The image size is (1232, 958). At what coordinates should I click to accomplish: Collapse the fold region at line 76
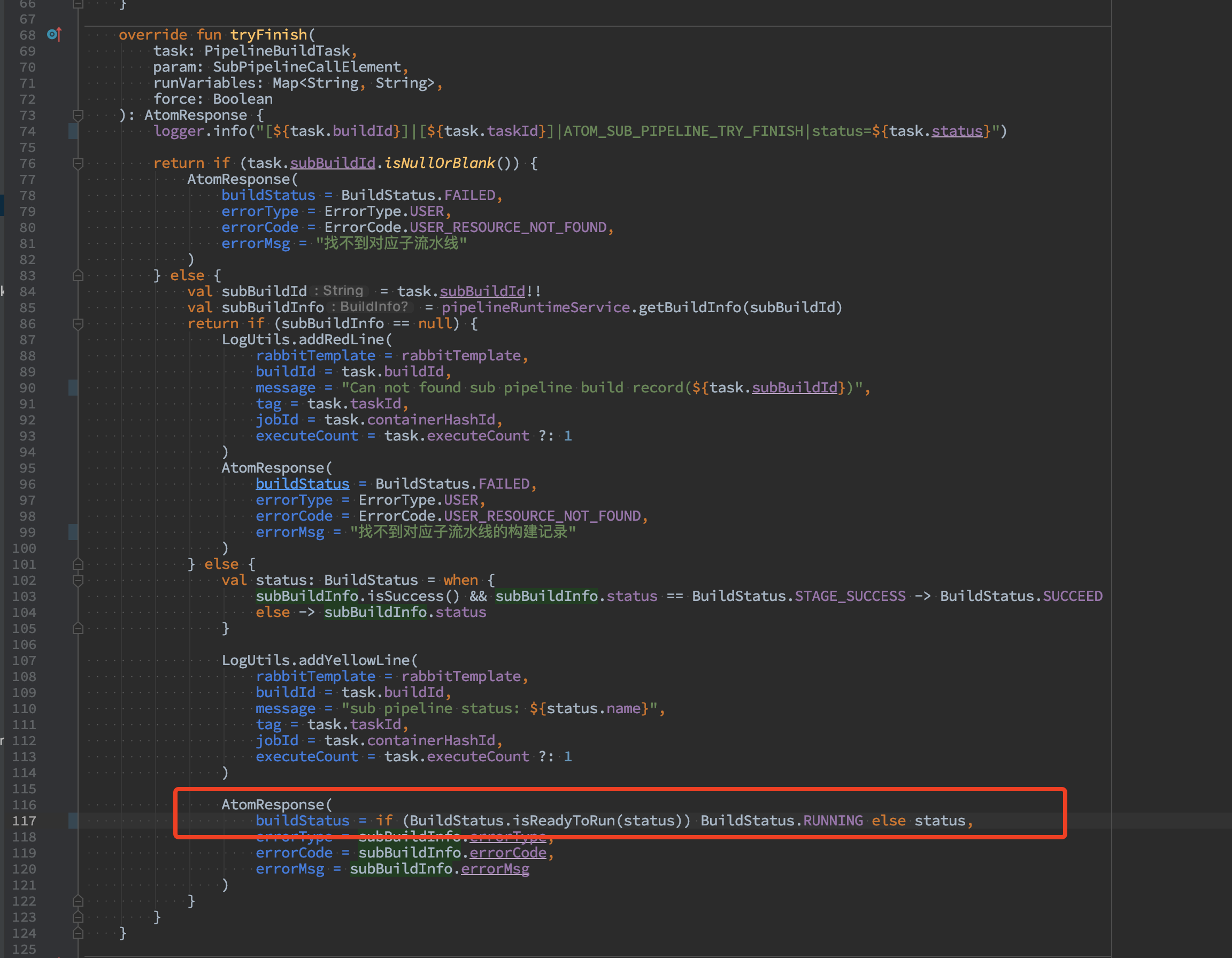[x=79, y=163]
